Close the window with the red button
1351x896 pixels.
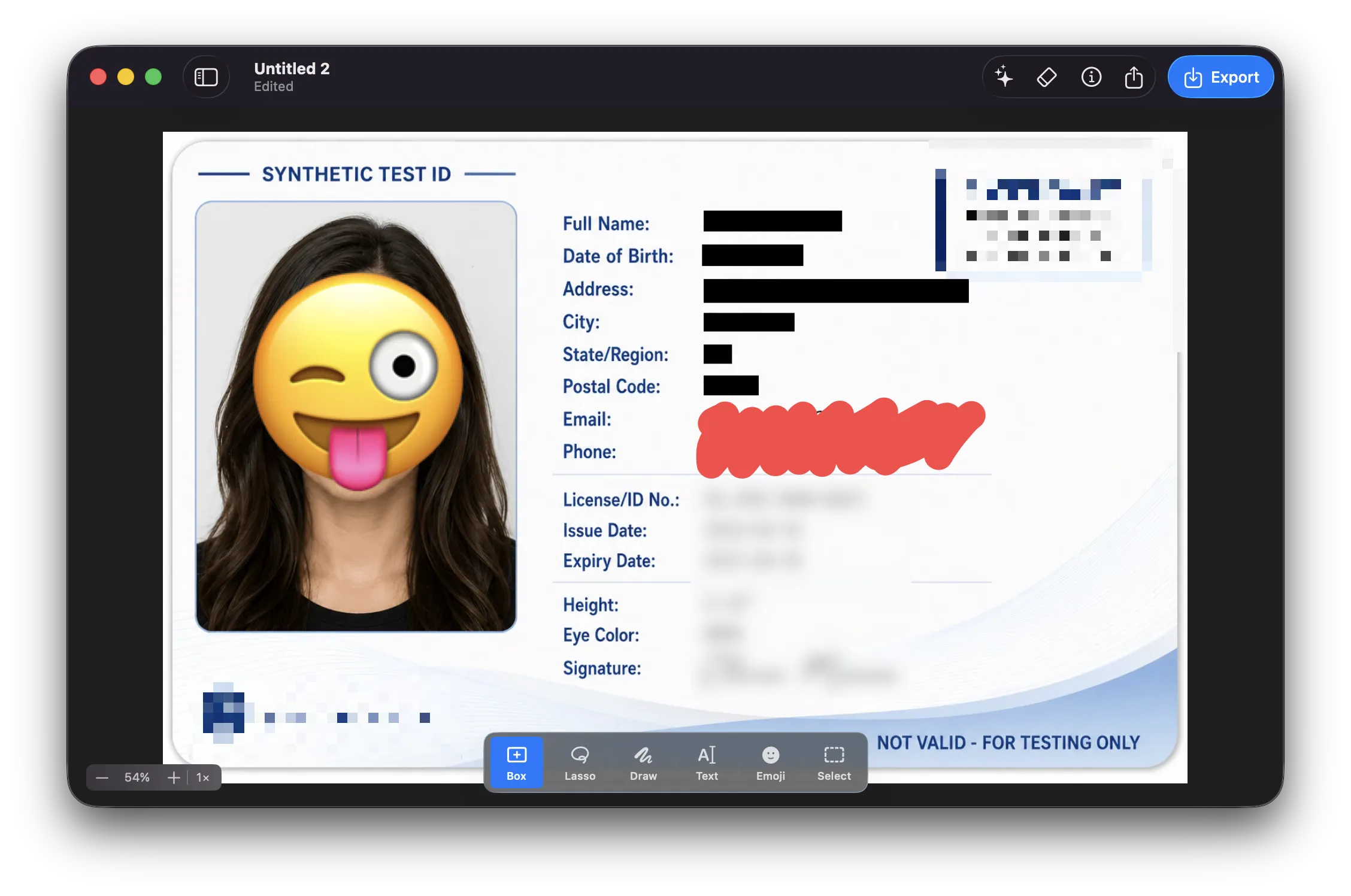pos(98,77)
